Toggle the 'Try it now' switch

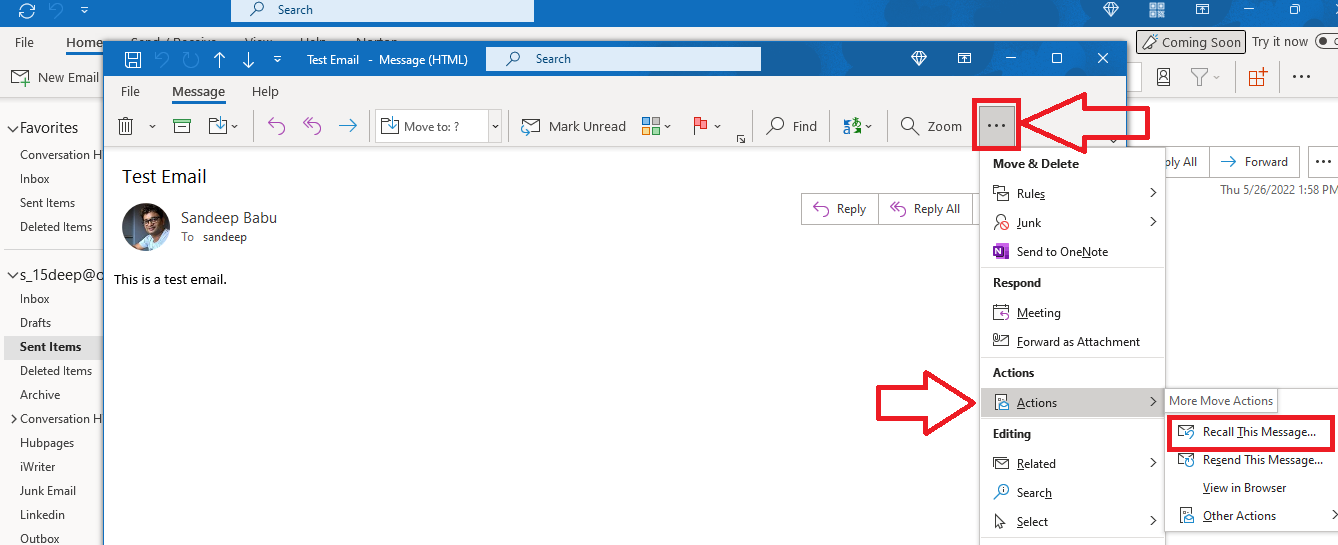(x=1327, y=42)
